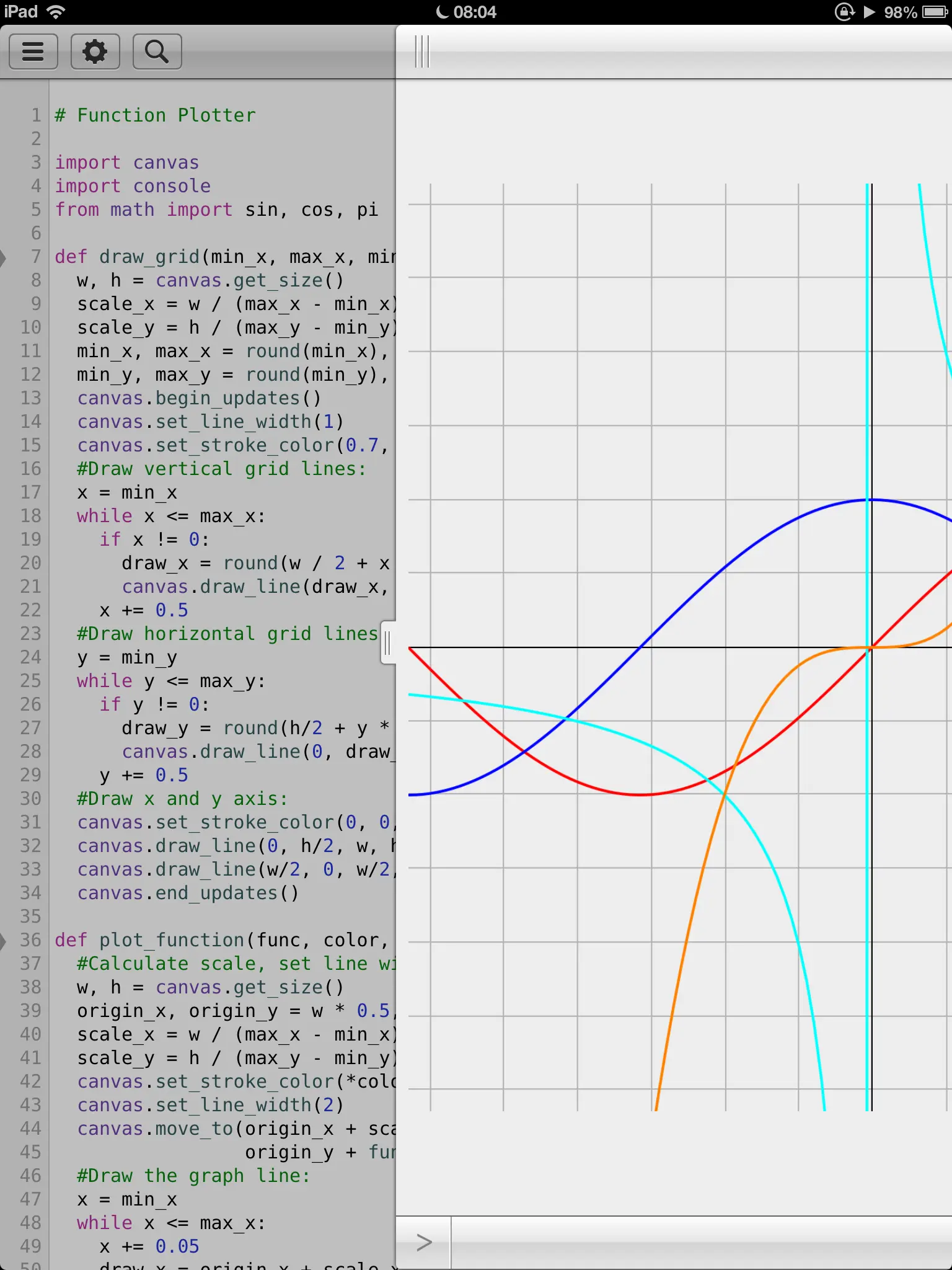Image resolution: width=952 pixels, height=1270 pixels.
Task: Place cursor on '# Function Plotter' comment
Action: (x=155, y=115)
